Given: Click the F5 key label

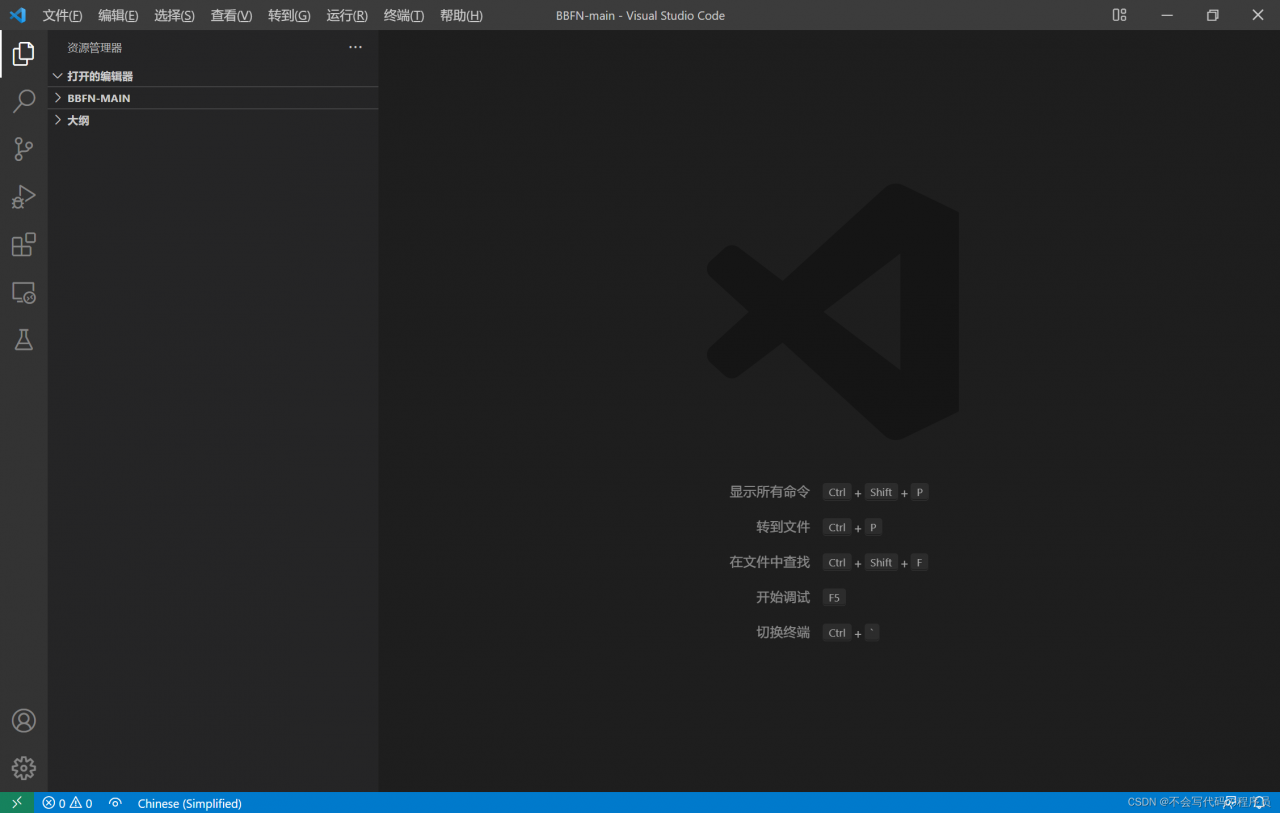Looking at the screenshot, I should pyautogui.click(x=834, y=597).
